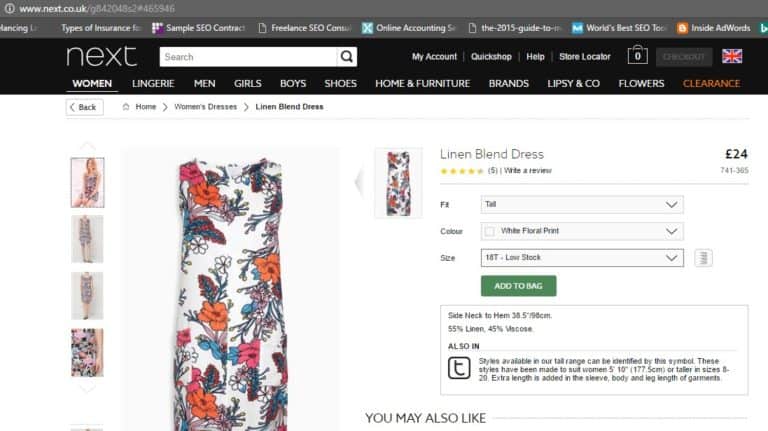
Task: Open Help link
Action: pos(535,57)
